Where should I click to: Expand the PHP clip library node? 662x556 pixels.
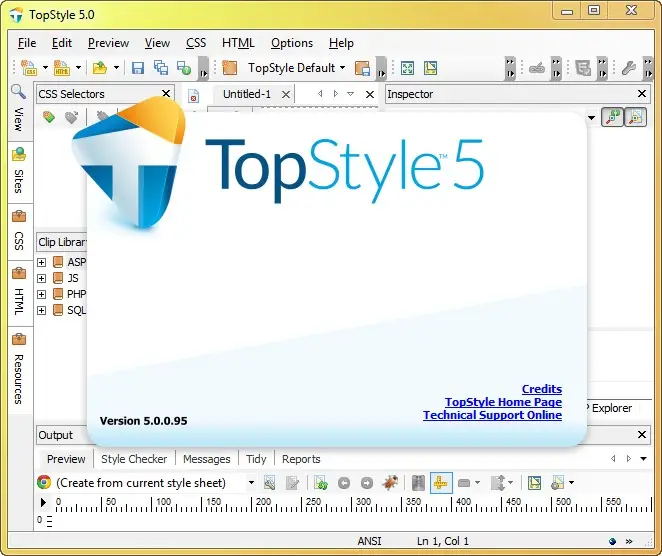[x=41, y=294]
